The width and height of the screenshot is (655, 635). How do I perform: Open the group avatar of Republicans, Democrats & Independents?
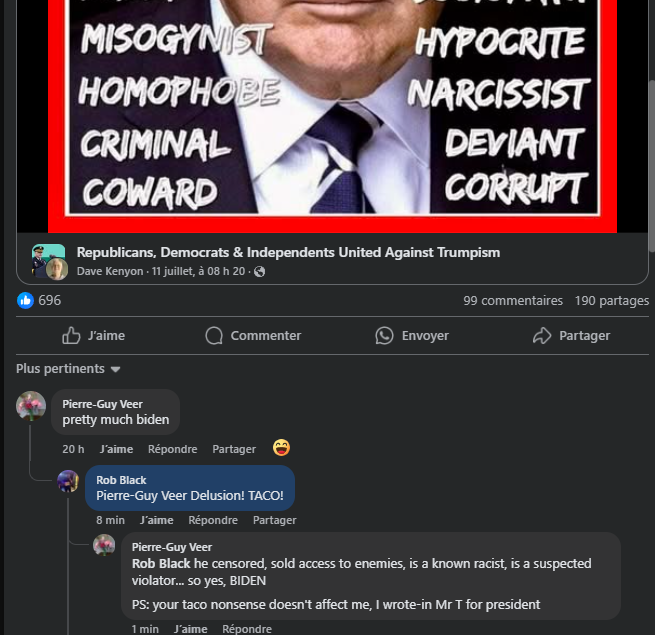(x=49, y=262)
